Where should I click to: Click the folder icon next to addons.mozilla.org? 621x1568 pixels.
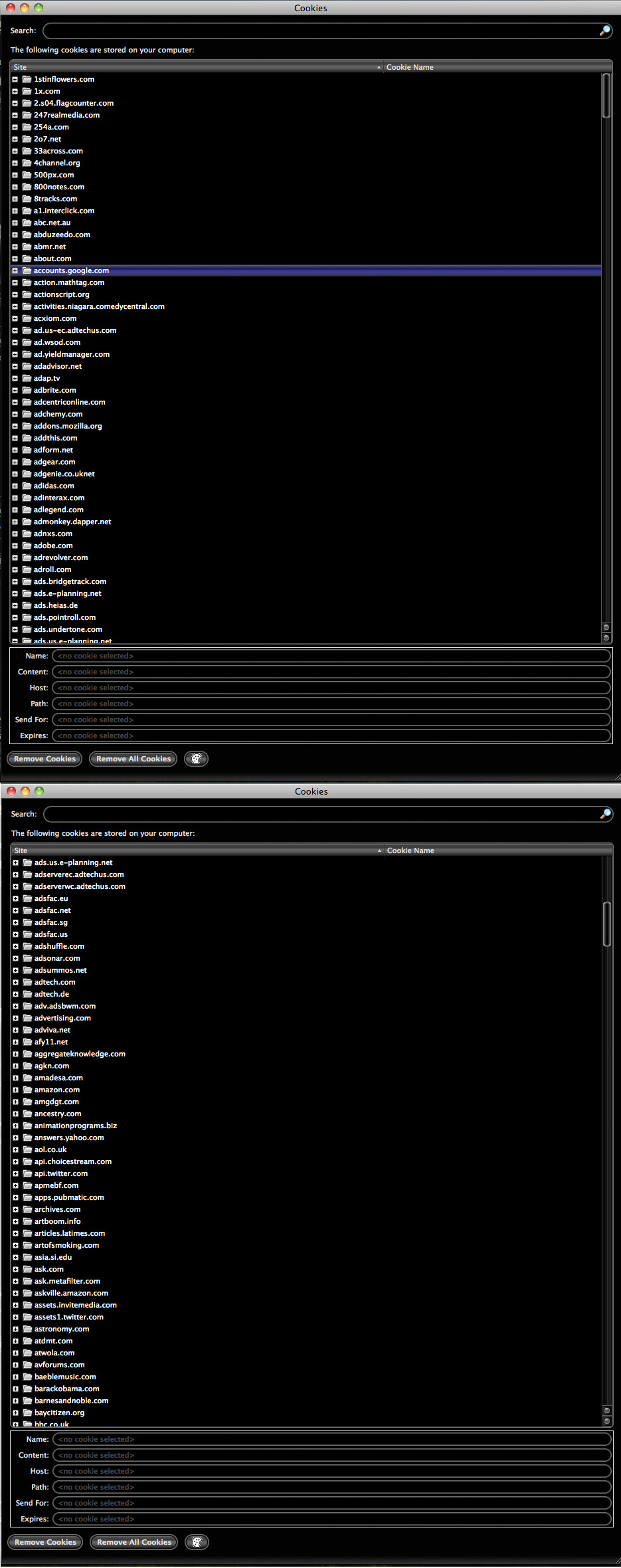27,426
